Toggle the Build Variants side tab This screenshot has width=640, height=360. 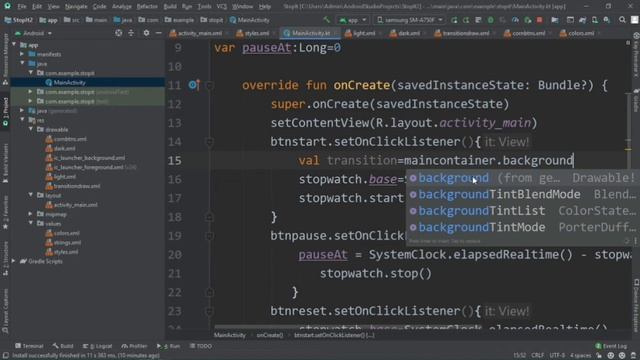[5, 163]
